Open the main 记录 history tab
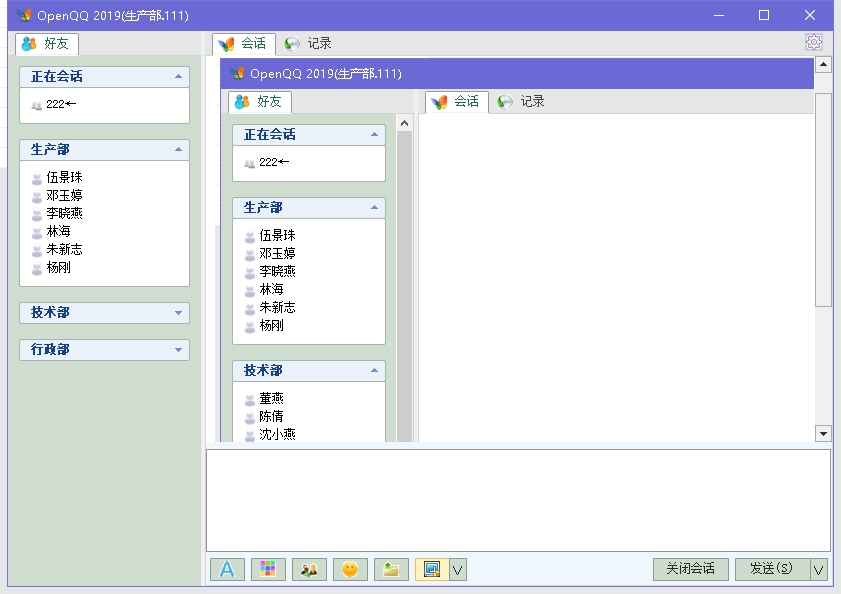Image resolution: width=841 pixels, height=594 pixels. (308, 43)
